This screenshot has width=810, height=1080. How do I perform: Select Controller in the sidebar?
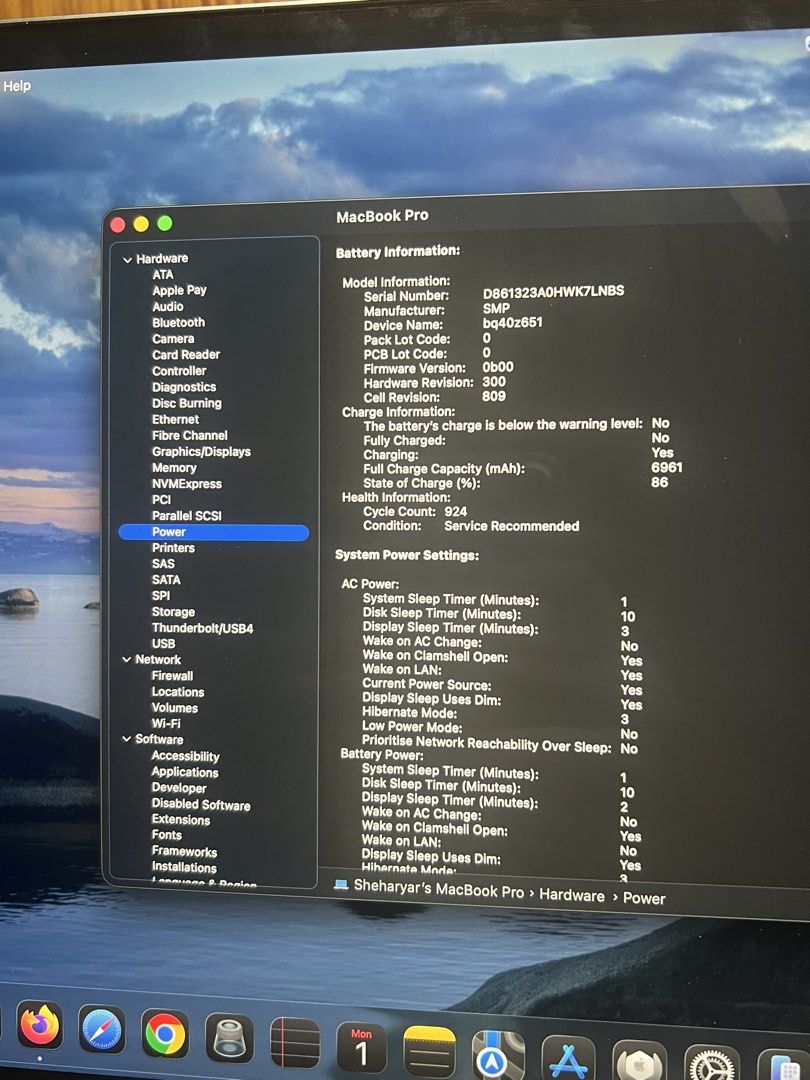tap(179, 371)
